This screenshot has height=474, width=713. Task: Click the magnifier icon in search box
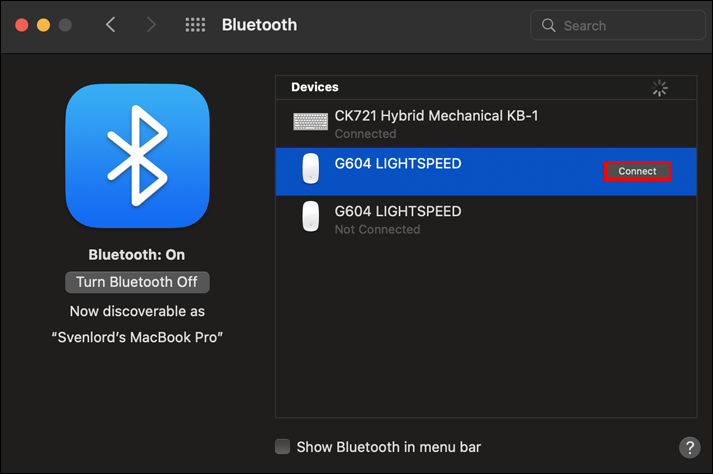549,25
